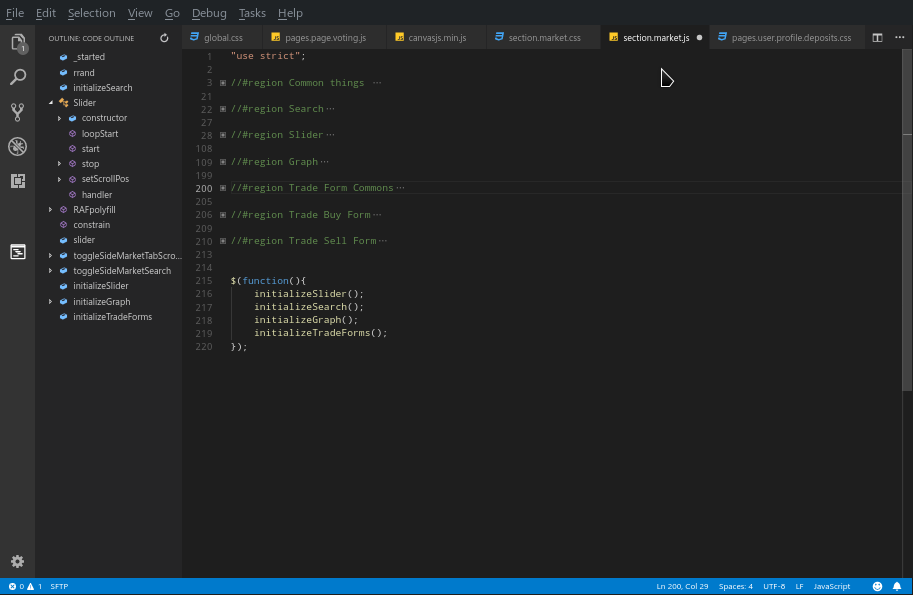Collapse the Slider node in the outline
This screenshot has height=595, width=913.
click(x=51, y=102)
